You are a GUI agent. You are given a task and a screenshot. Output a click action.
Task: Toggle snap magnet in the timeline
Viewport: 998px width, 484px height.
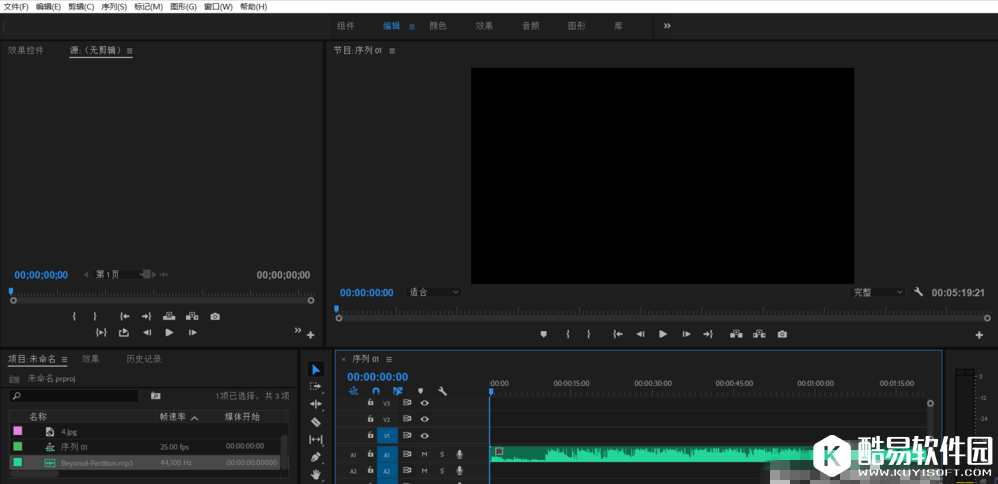click(376, 391)
